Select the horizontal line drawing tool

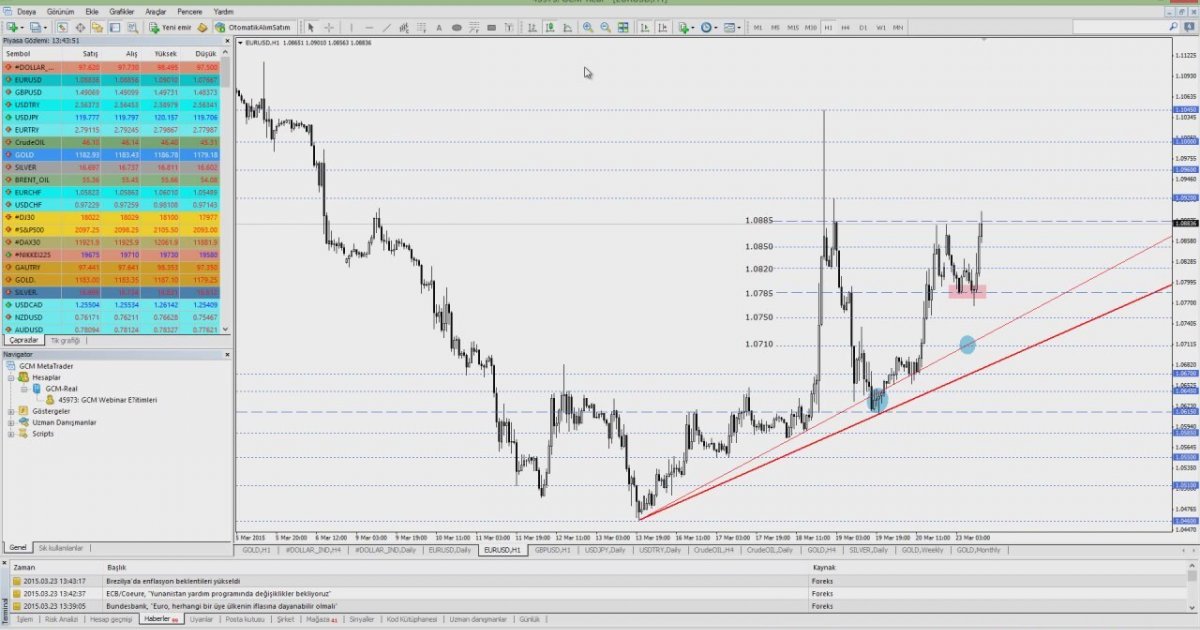369,28
